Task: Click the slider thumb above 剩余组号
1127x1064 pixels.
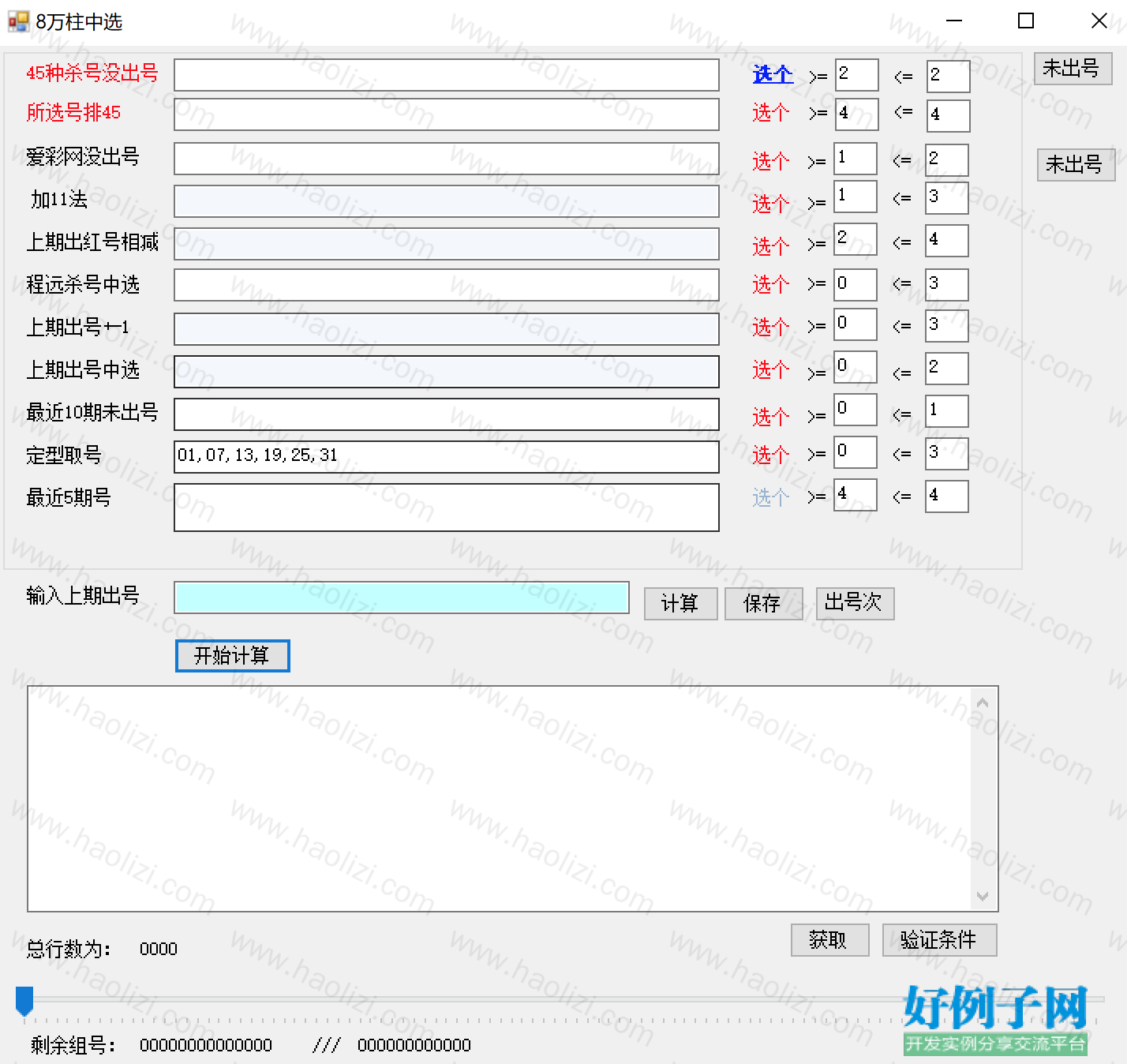Action: pyautogui.click(x=24, y=1001)
